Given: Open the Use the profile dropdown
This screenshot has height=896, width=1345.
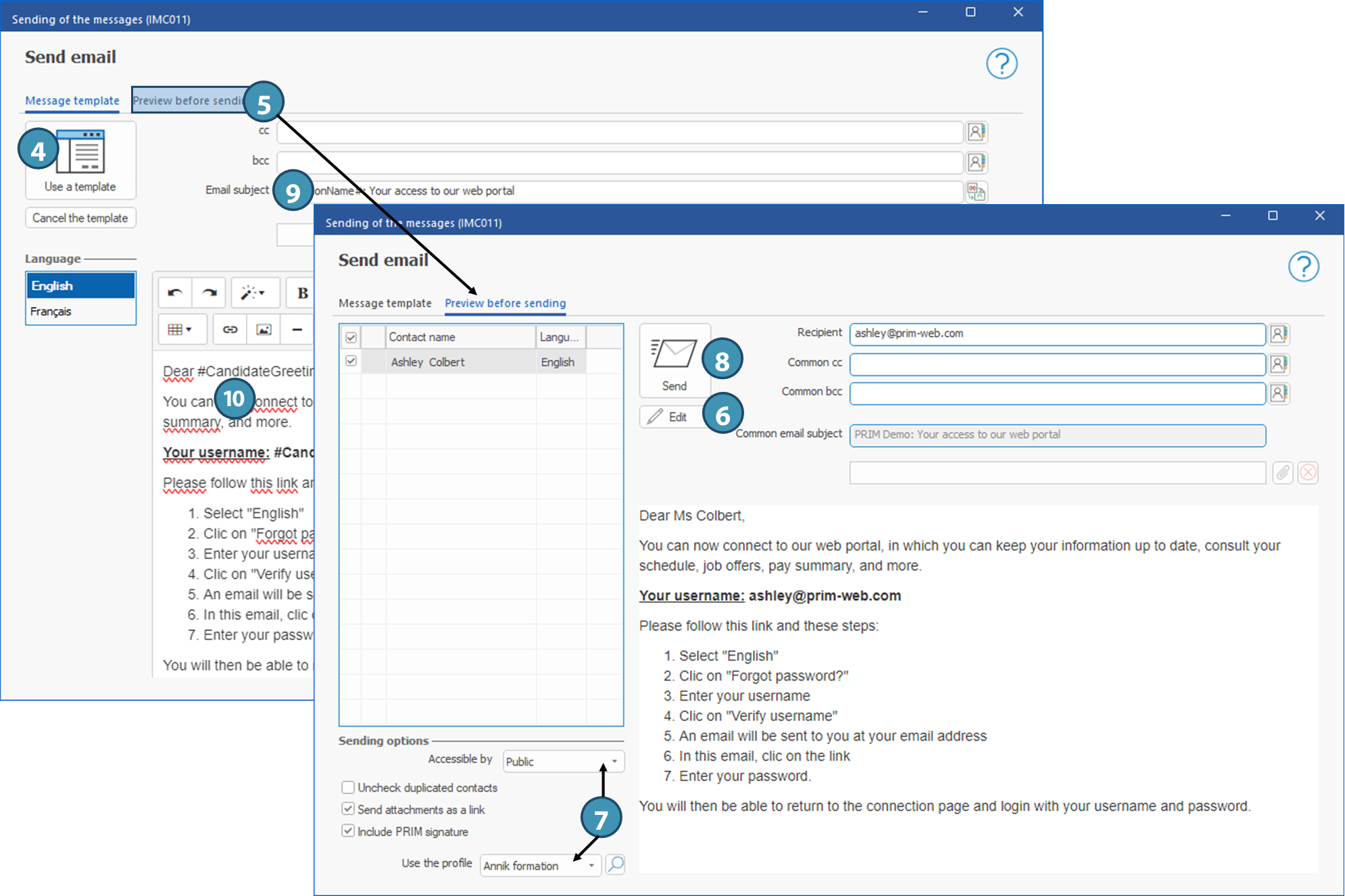Looking at the screenshot, I should [x=591, y=866].
